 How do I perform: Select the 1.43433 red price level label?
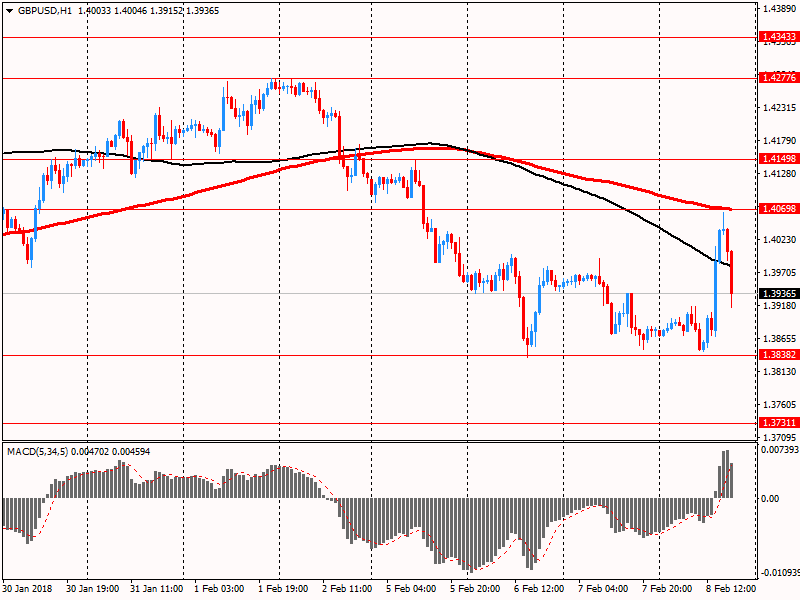[778, 37]
